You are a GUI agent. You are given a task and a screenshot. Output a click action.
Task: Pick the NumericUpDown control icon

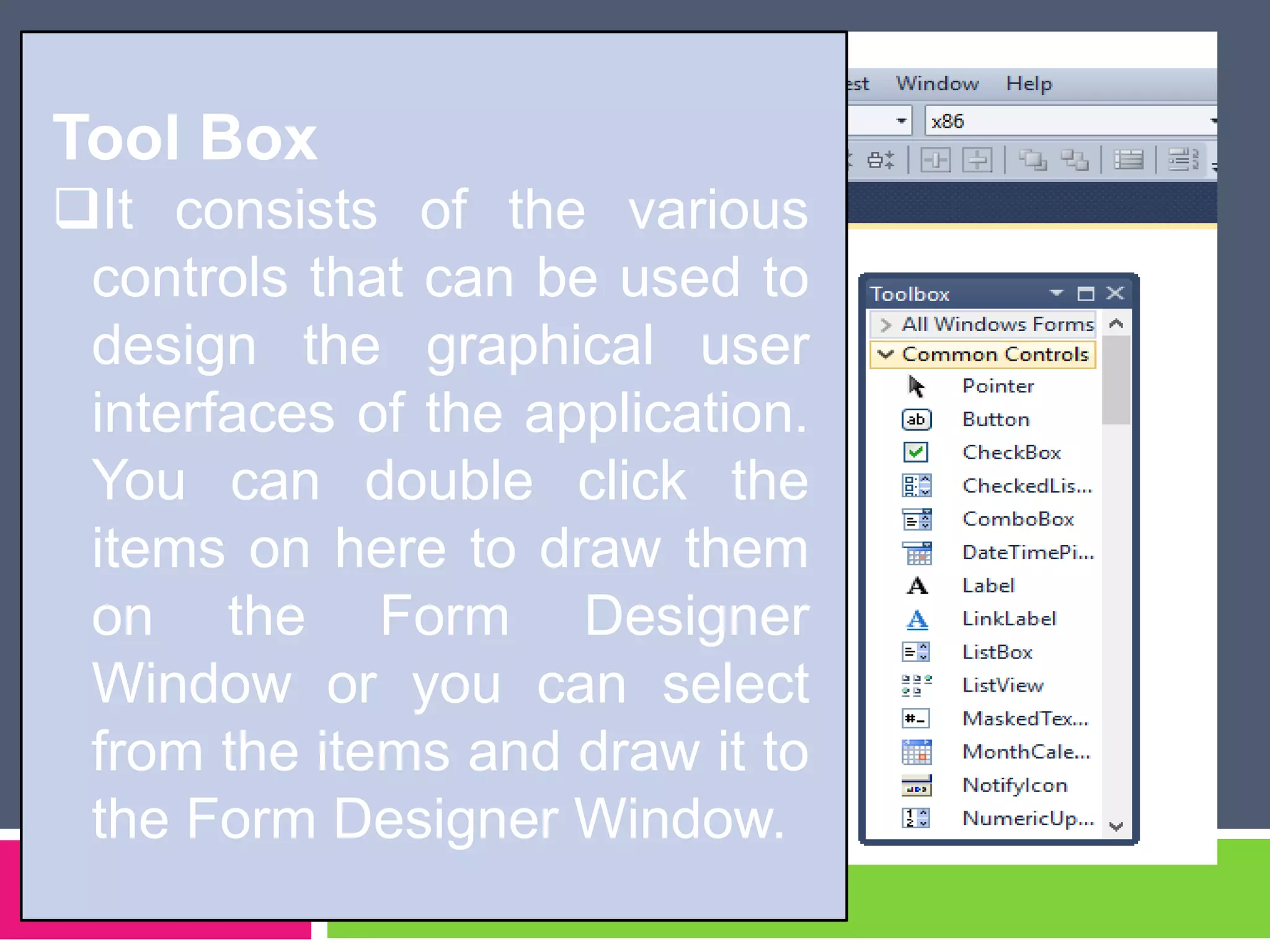coord(916,819)
